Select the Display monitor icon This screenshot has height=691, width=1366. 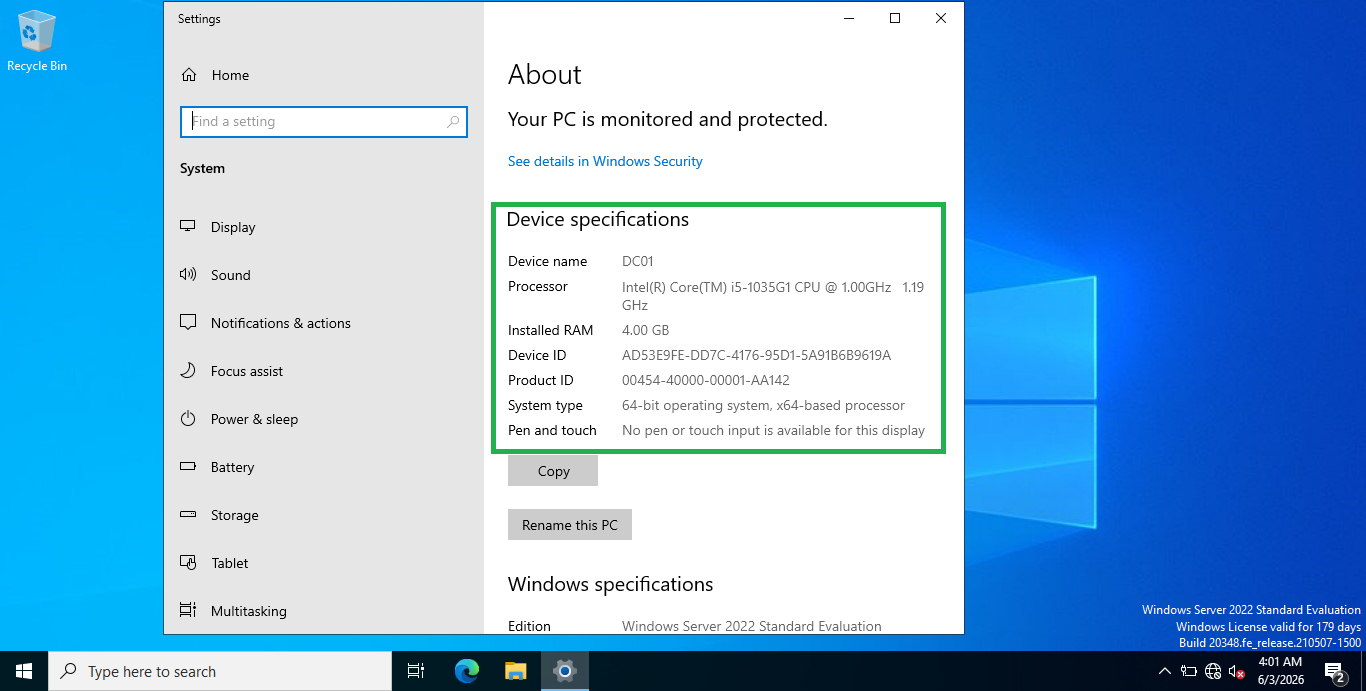[x=188, y=227]
